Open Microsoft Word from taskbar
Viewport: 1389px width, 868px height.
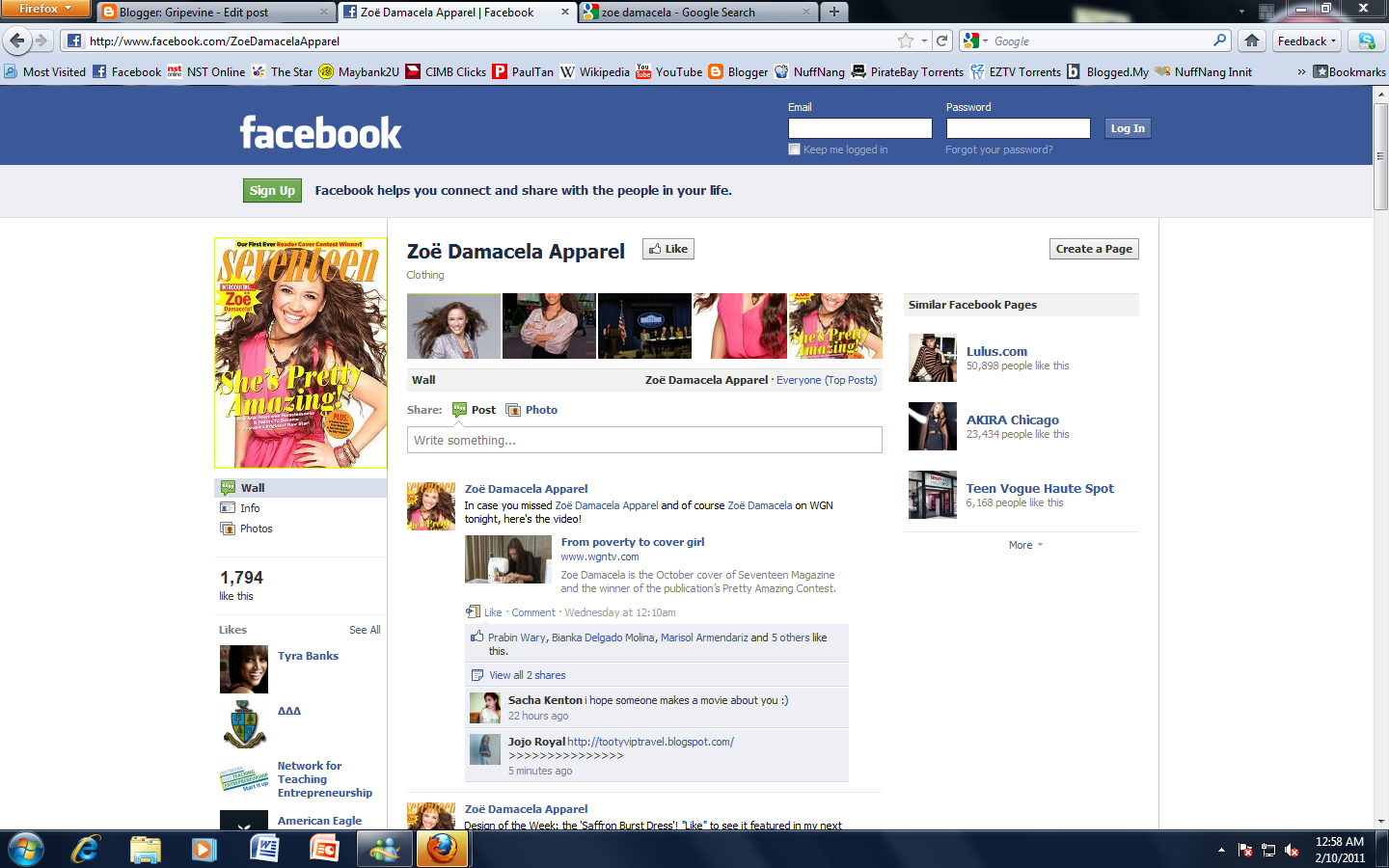[264, 850]
